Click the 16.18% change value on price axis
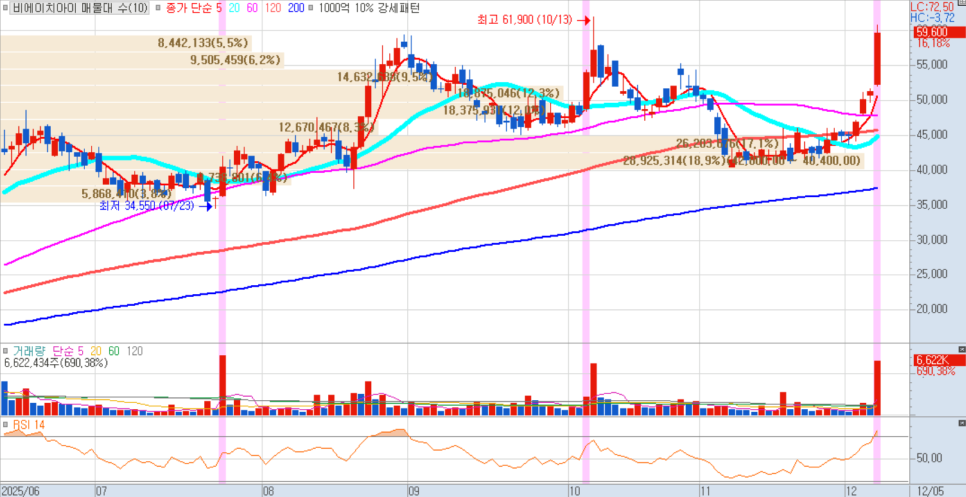The width and height of the screenshot is (966, 497). 932,44
